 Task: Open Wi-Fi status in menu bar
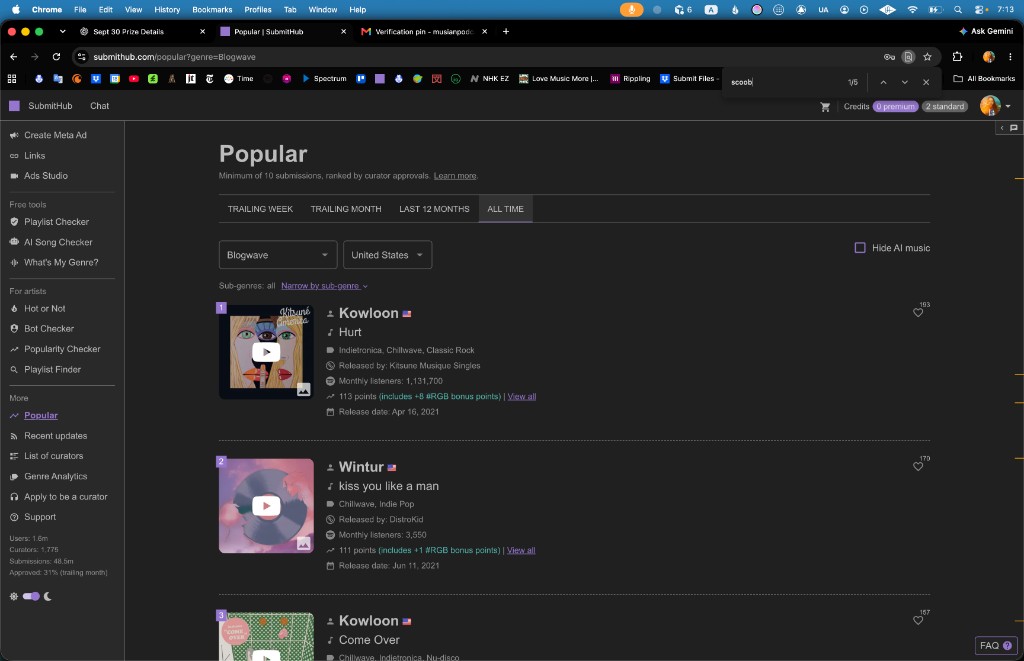pyautogui.click(x=912, y=10)
